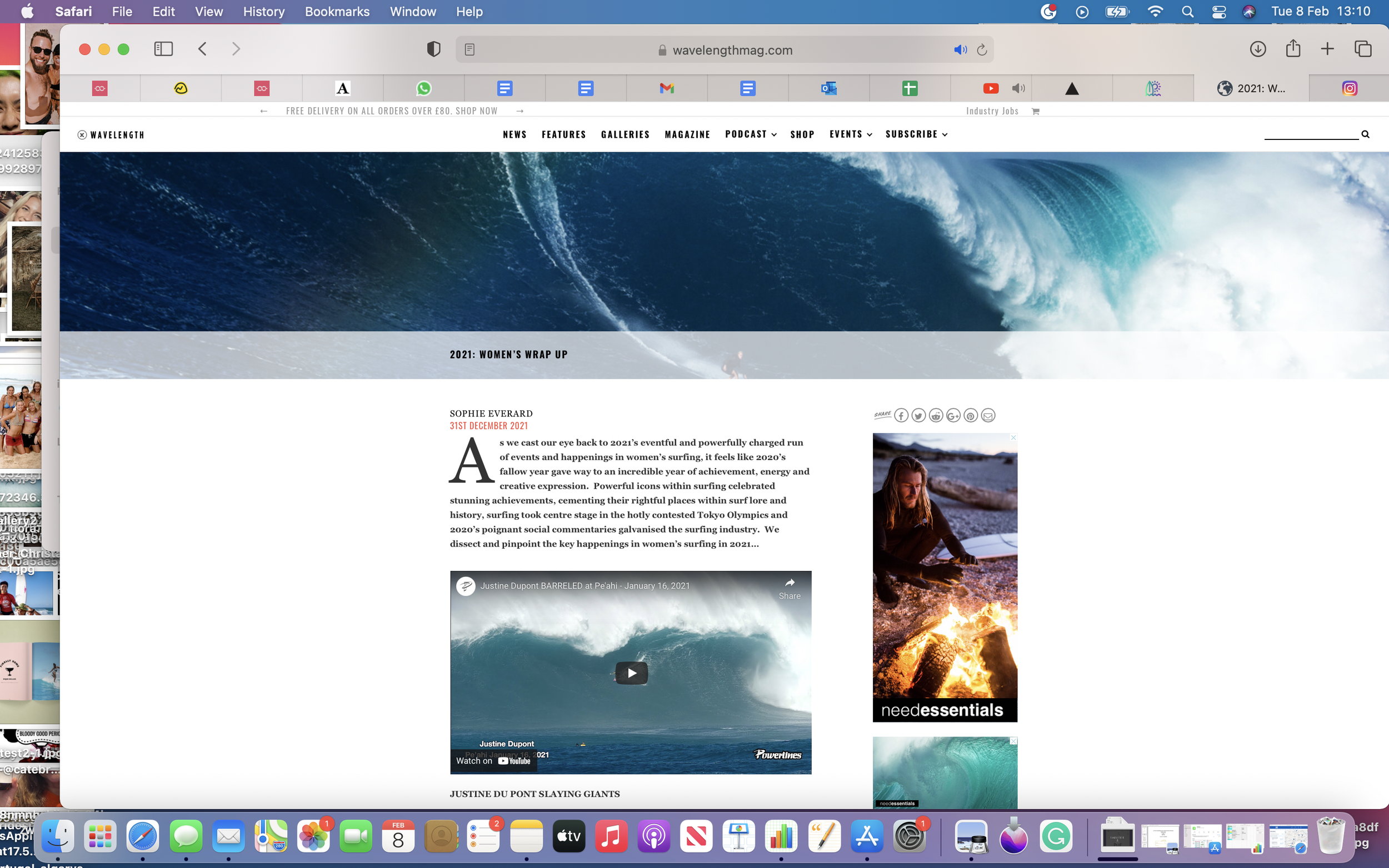The height and width of the screenshot is (868, 1389).
Task: Open the Share sheet in Safari
Action: pyautogui.click(x=1293, y=48)
